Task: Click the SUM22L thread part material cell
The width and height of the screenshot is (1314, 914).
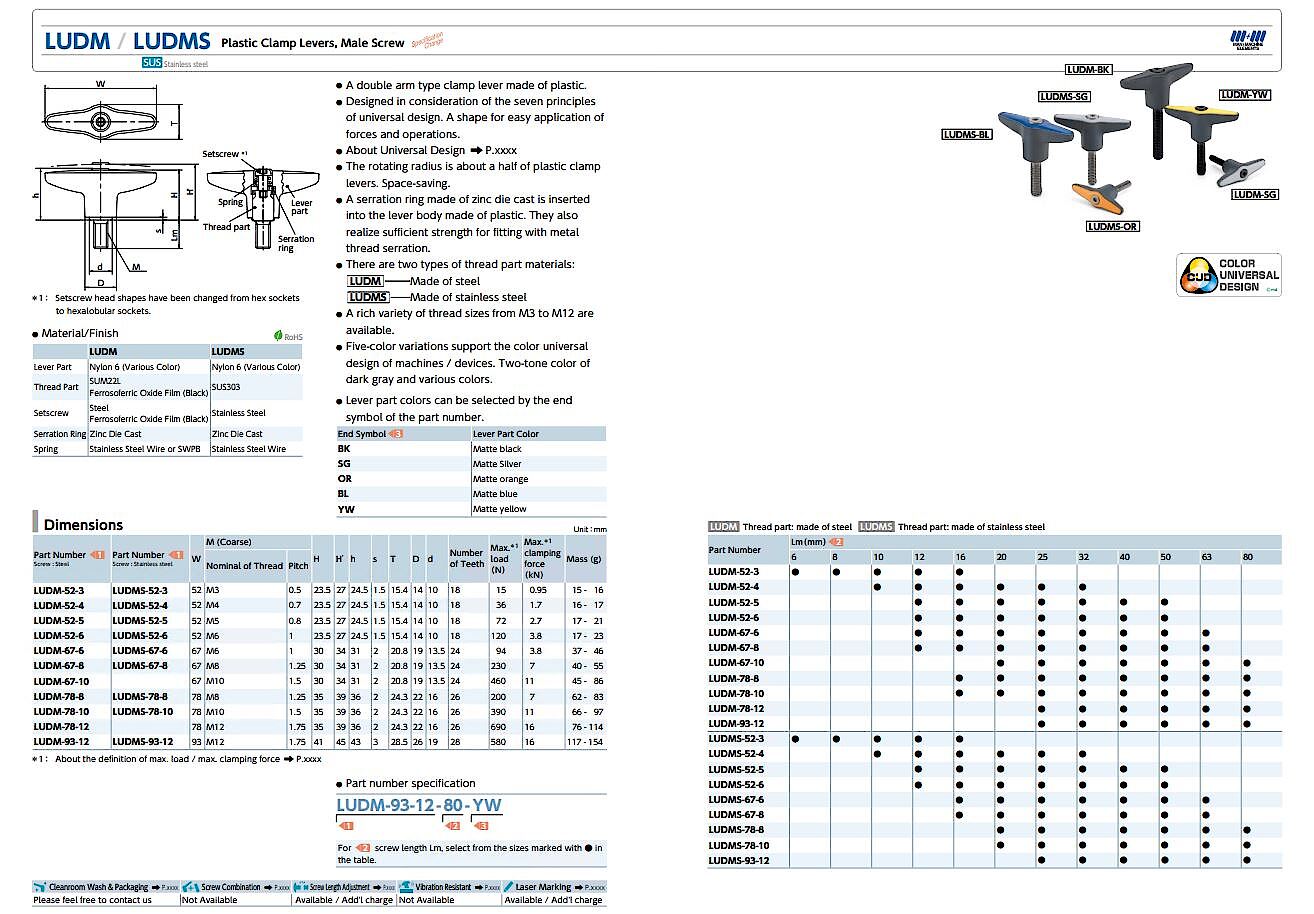Action: [x=148, y=386]
